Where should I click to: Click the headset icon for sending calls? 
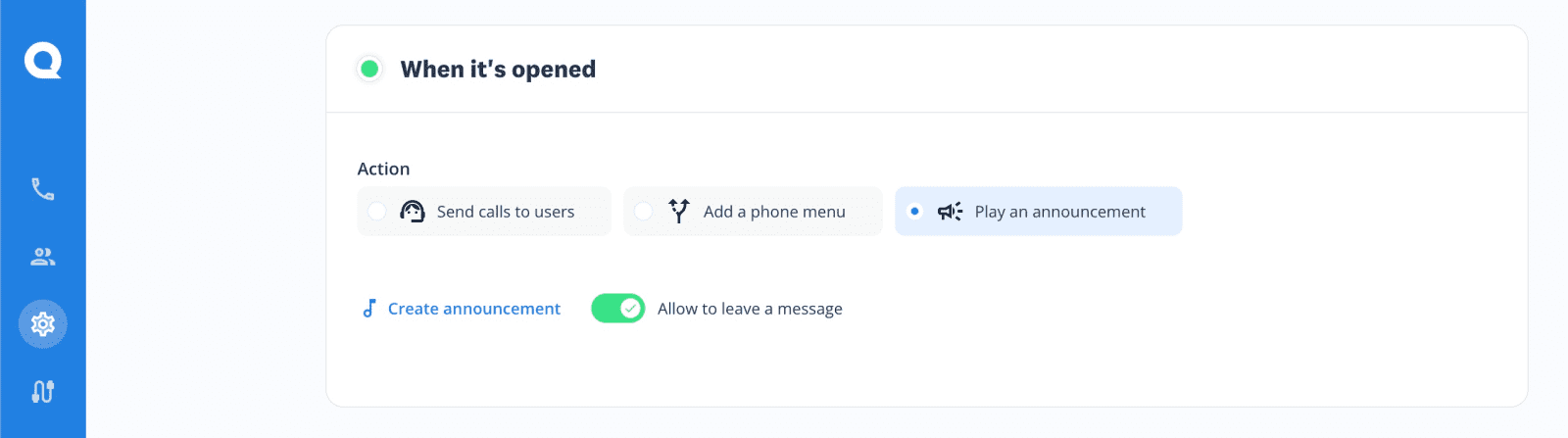point(413,212)
